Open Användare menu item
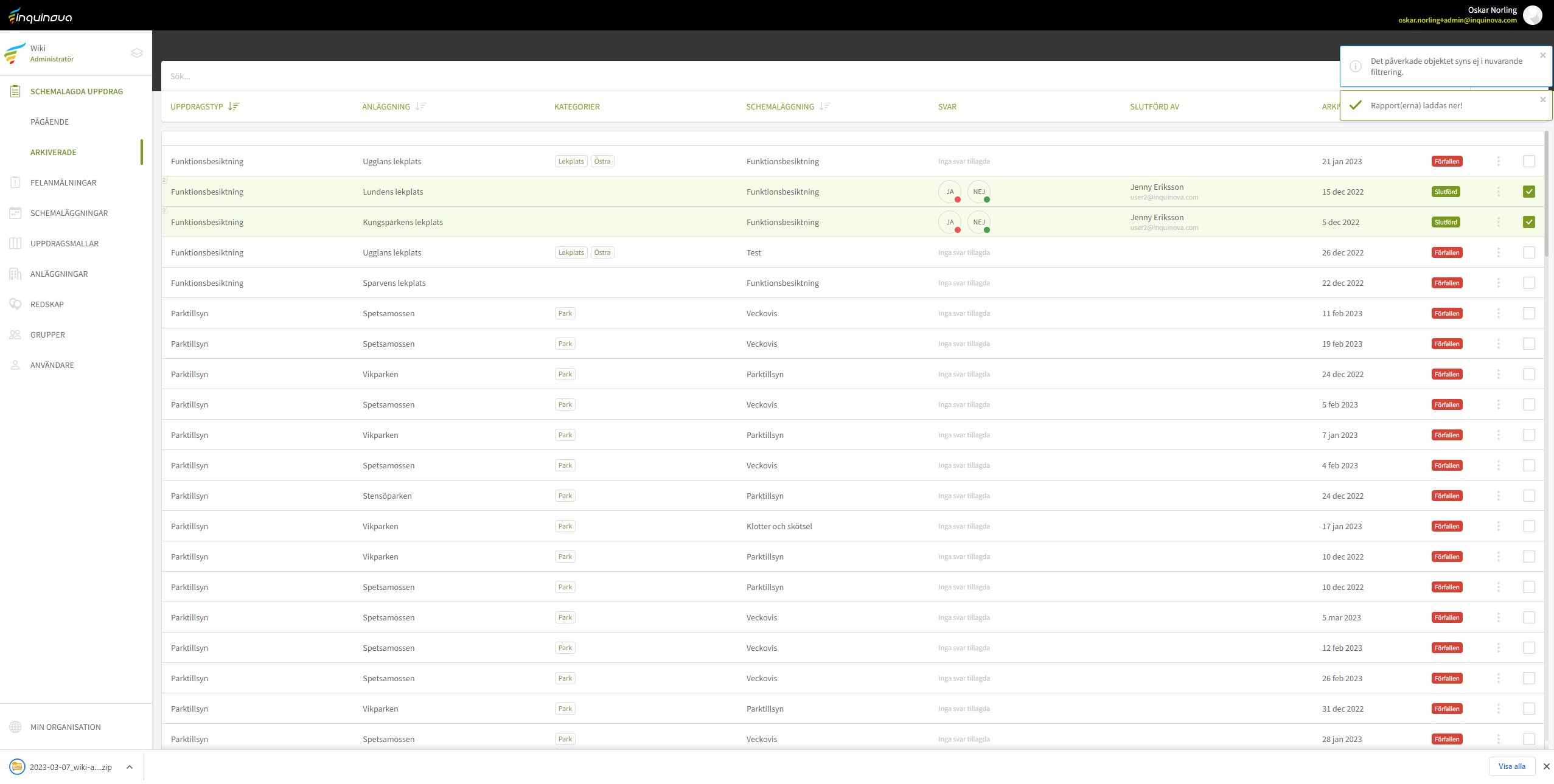Screen dimensions: 1554x784 tap(52, 365)
